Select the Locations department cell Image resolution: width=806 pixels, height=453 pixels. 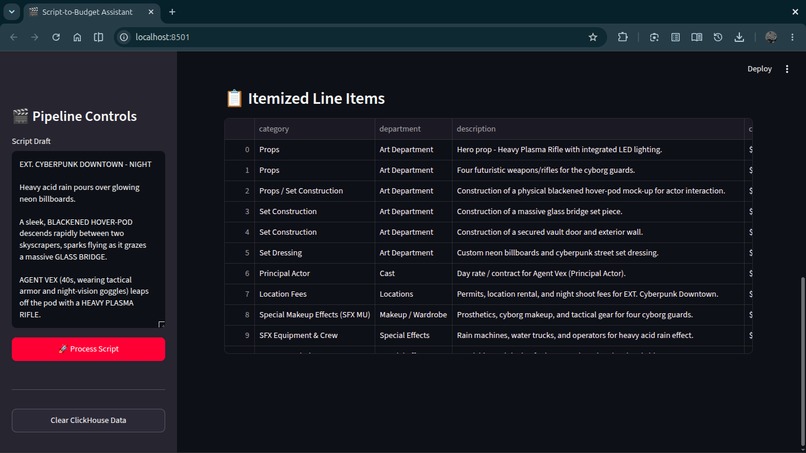[x=413, y=294]
